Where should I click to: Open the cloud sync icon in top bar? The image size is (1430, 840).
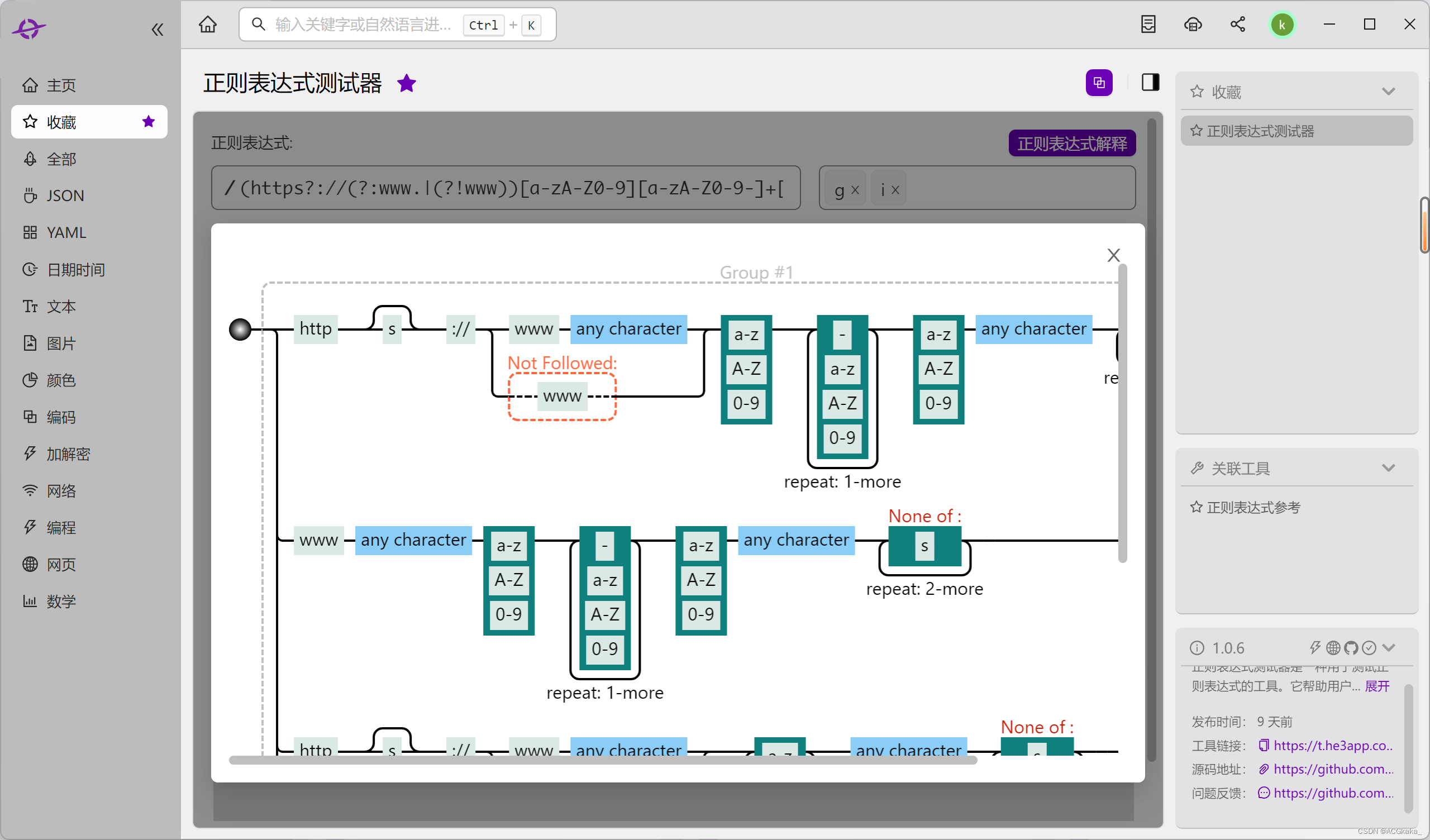tap(1193, 25)
